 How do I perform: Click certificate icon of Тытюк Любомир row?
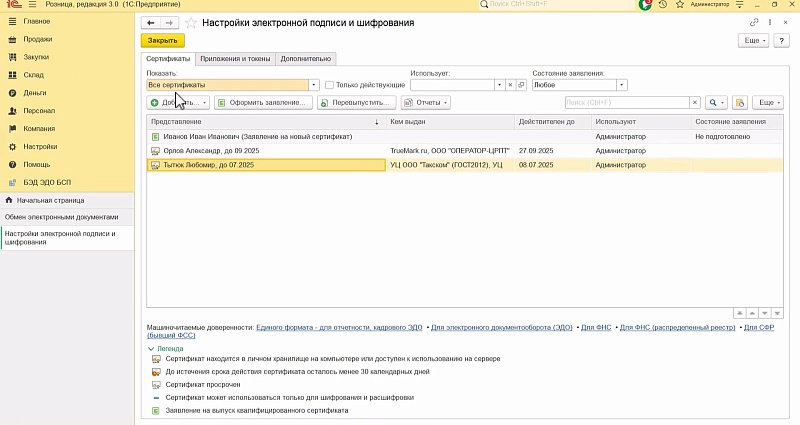pyautogui.click(x=156, y=165)
